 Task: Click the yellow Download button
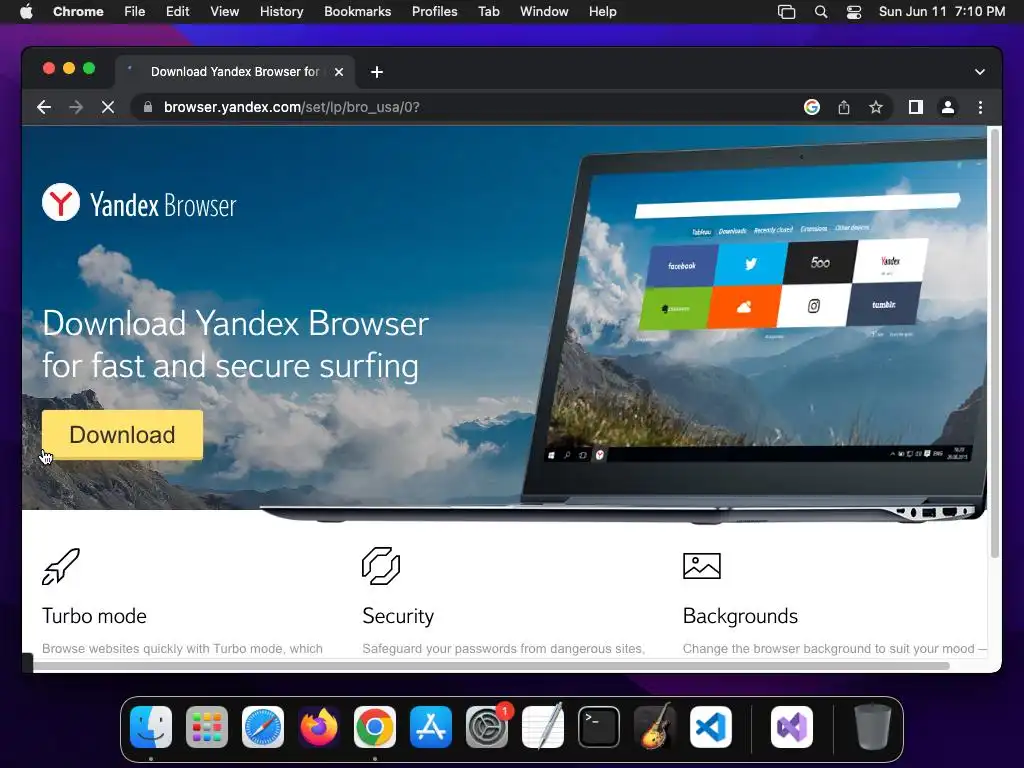click(122, 434)
